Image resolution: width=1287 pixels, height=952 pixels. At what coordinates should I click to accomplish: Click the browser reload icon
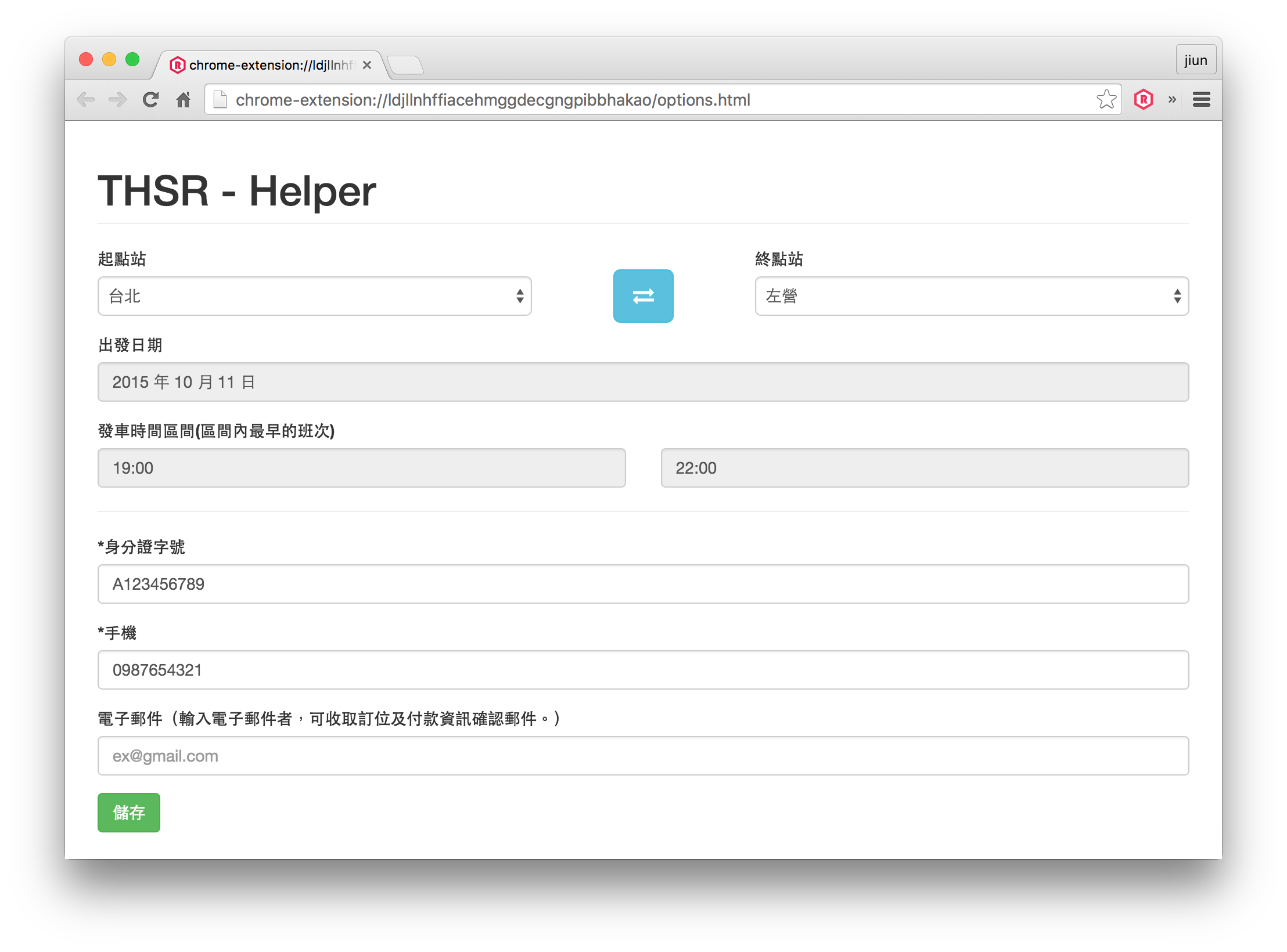(151, 100)
